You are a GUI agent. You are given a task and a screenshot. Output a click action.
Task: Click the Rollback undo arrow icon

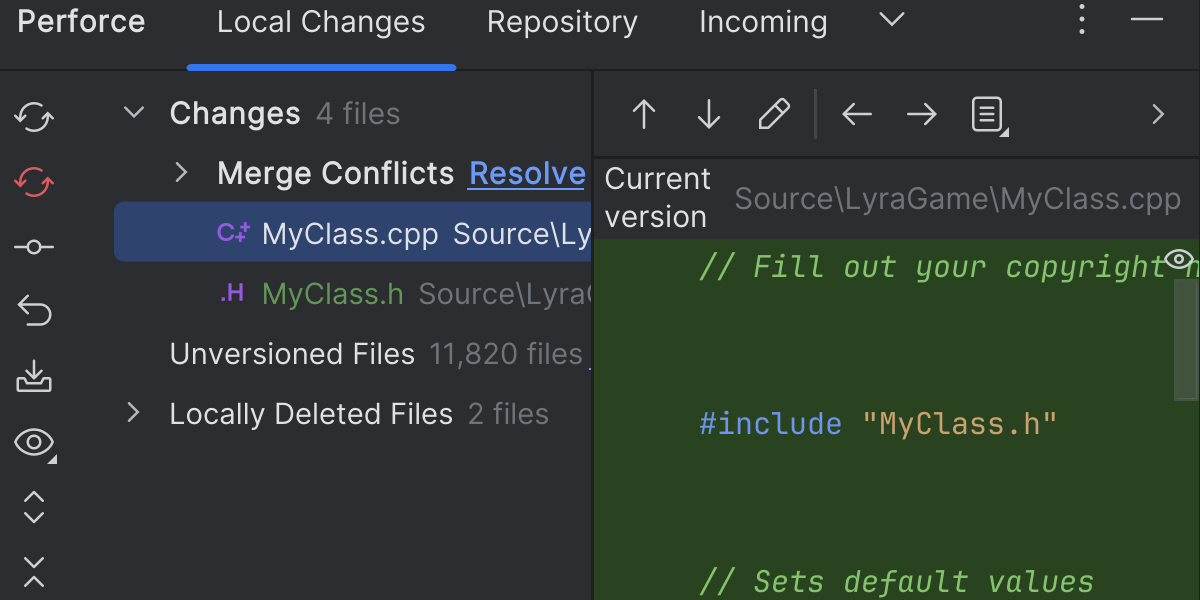point(34,312)
